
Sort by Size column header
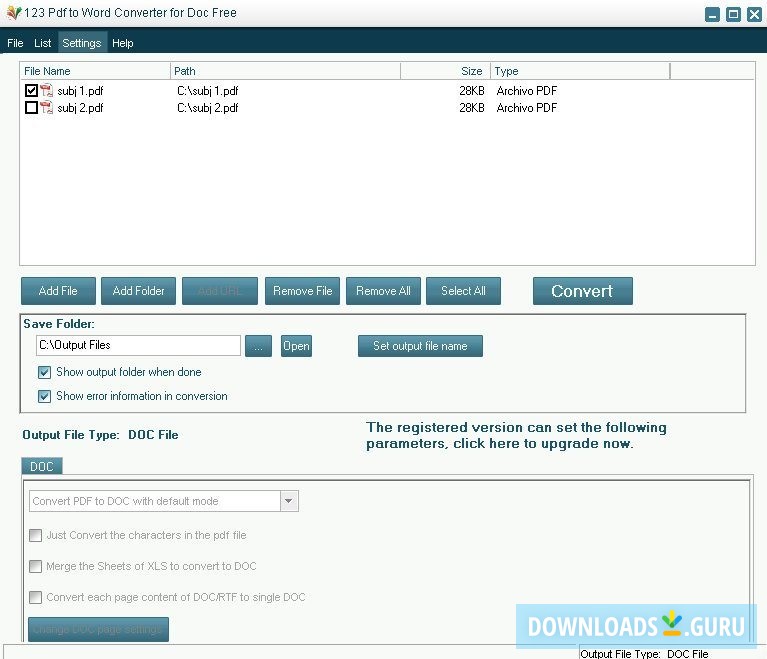pos(446,71)
